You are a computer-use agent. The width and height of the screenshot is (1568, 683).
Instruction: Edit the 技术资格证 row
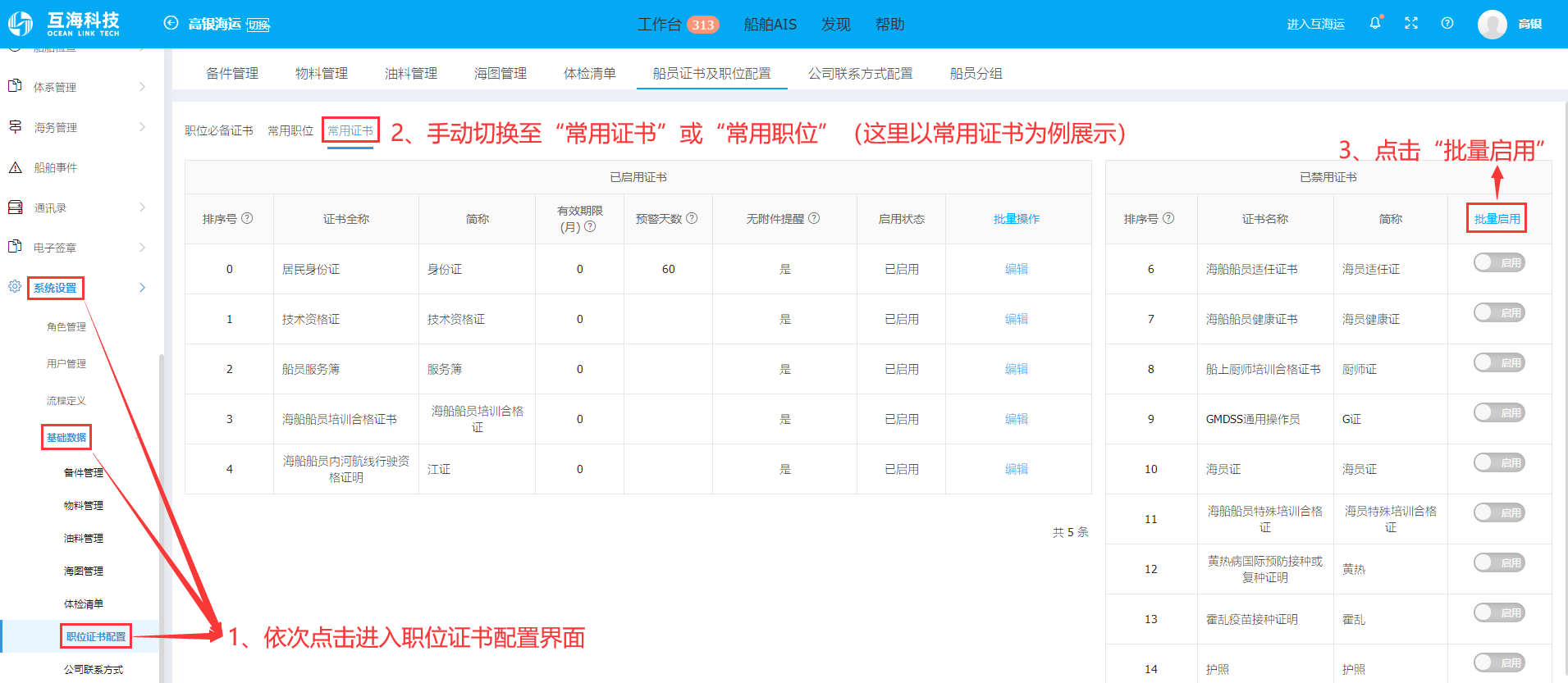[1017, 319]
